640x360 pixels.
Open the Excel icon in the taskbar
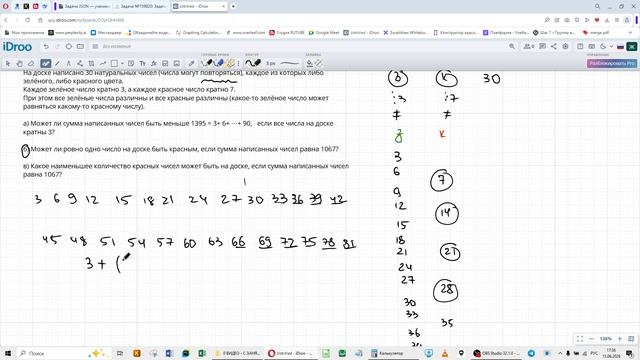(x=202, y=353)
